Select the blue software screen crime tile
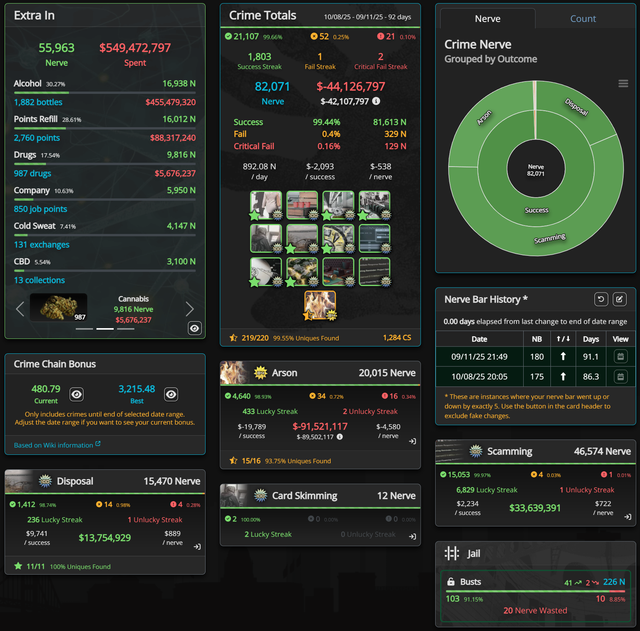 pyautogui.click(x=374, y=238)
